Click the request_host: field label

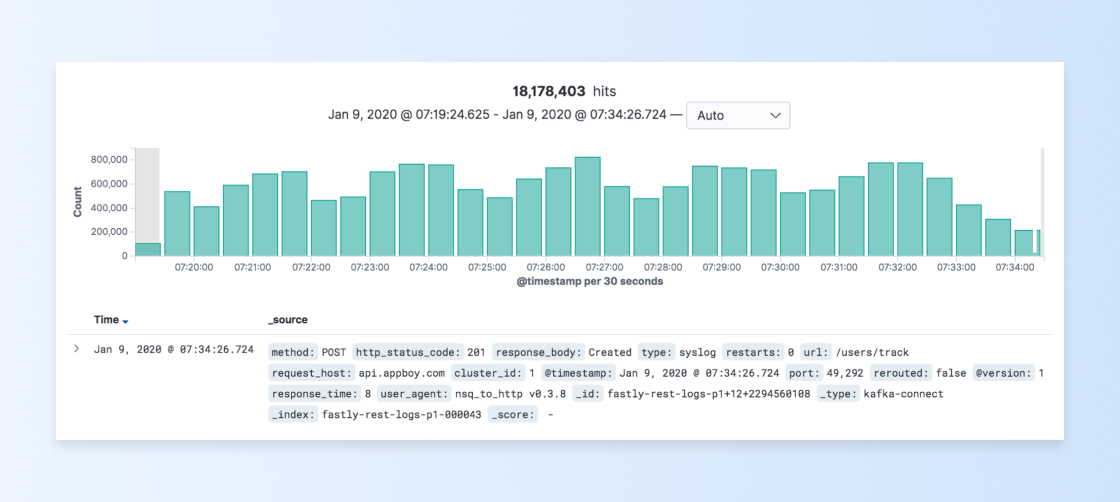coord(312,373)
